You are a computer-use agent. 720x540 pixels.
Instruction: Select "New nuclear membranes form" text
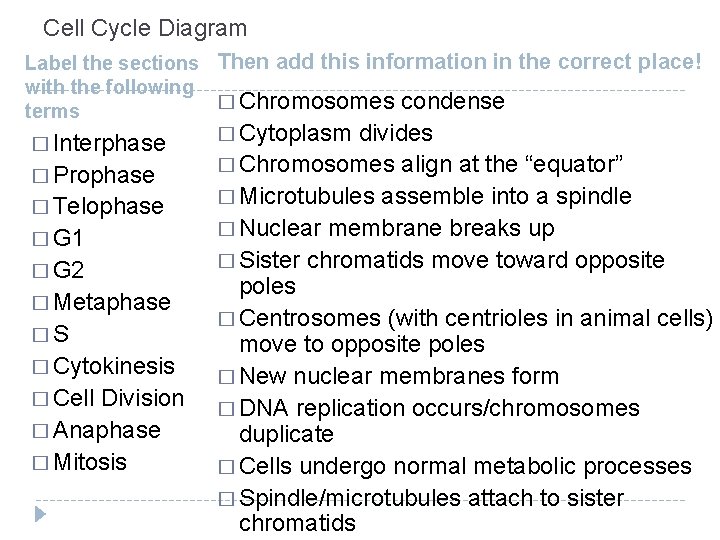[x=401, y=377]
